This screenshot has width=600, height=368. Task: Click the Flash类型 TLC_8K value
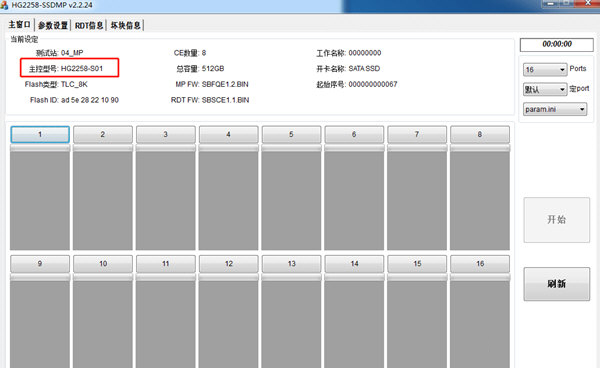pos(74,84)
